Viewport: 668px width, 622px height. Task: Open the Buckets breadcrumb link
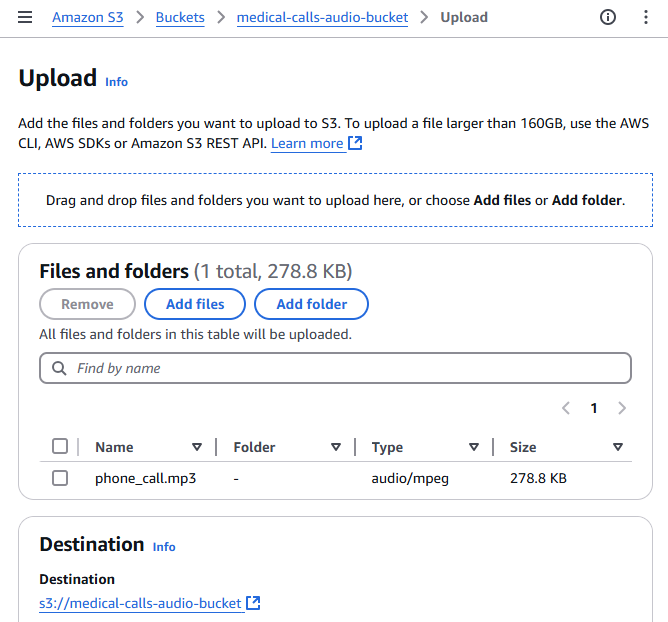180,17
